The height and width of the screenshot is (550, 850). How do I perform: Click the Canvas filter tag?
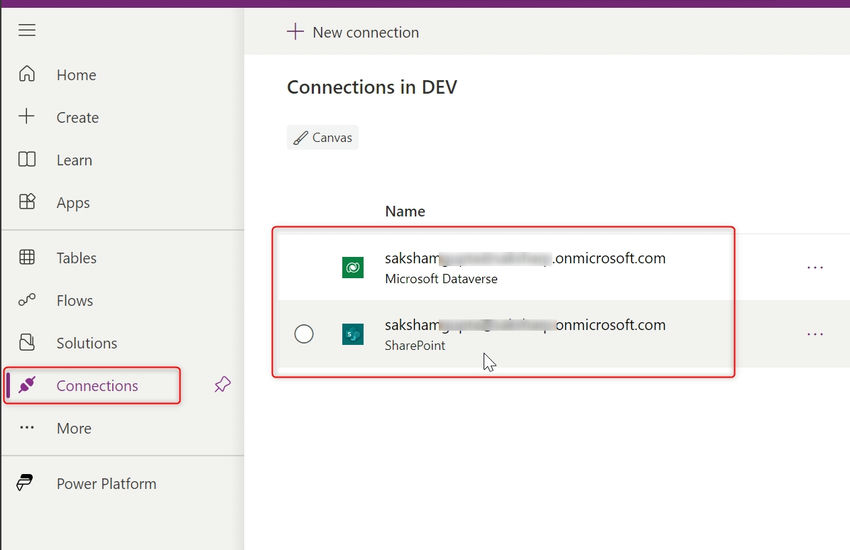pos(323,138)
